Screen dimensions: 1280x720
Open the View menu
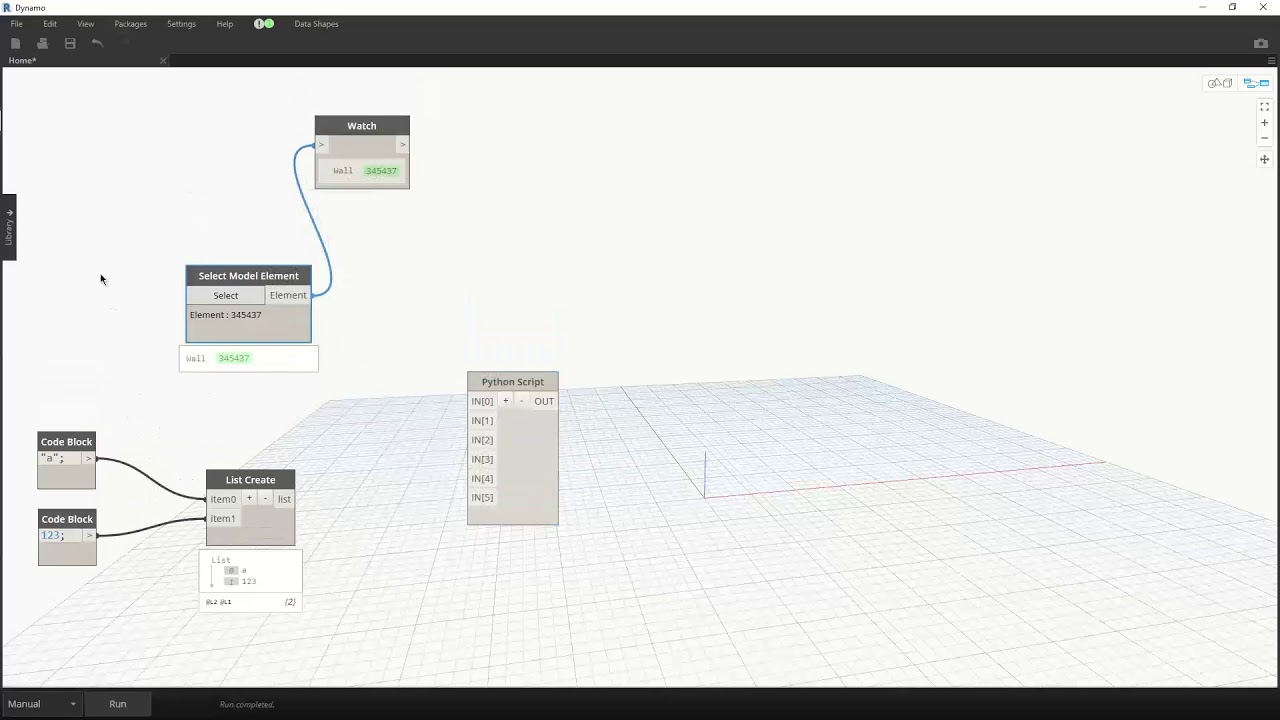[86, 24]
